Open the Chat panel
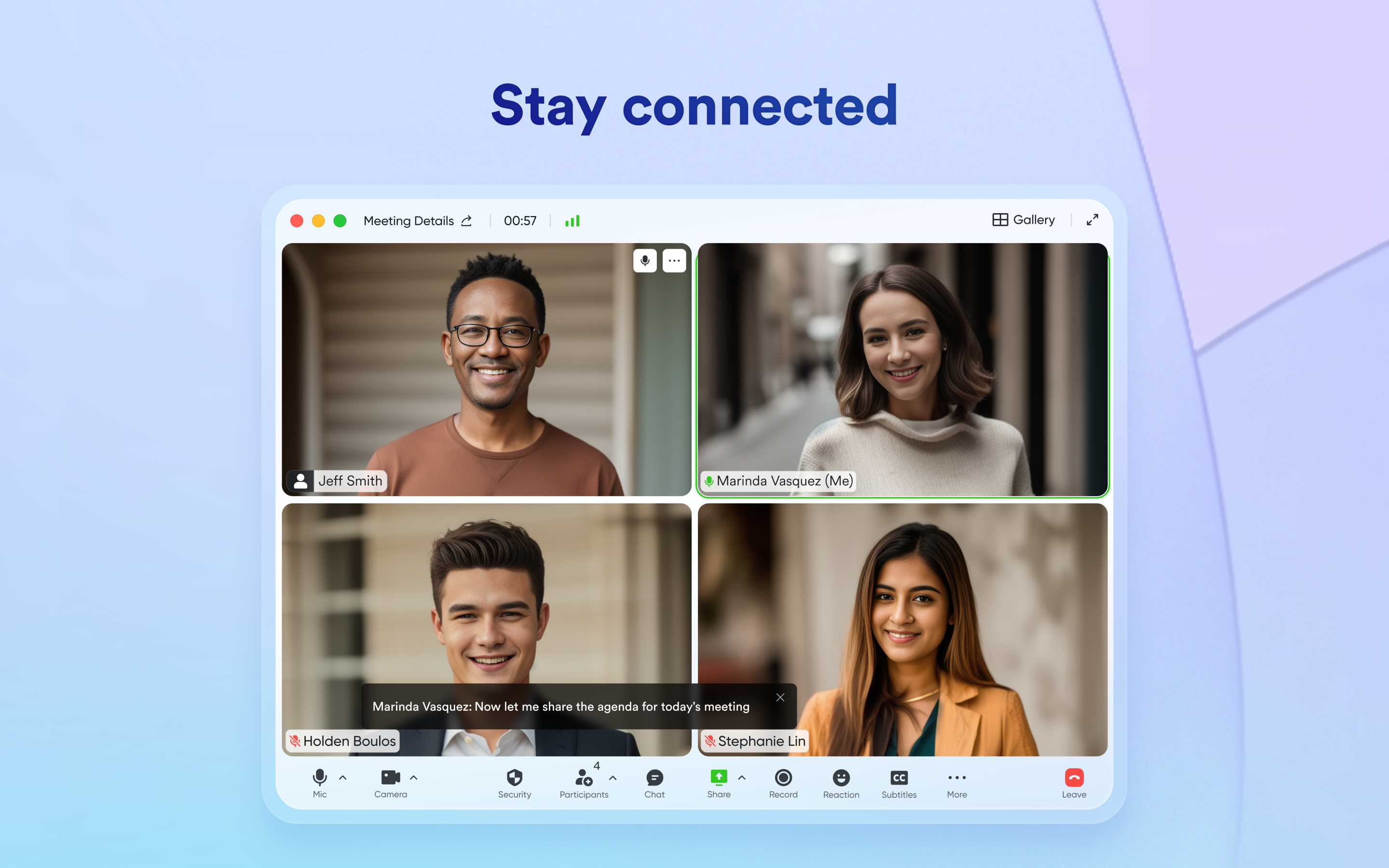The height and width of the screenshot is (868, 1389). pos(654,779)
